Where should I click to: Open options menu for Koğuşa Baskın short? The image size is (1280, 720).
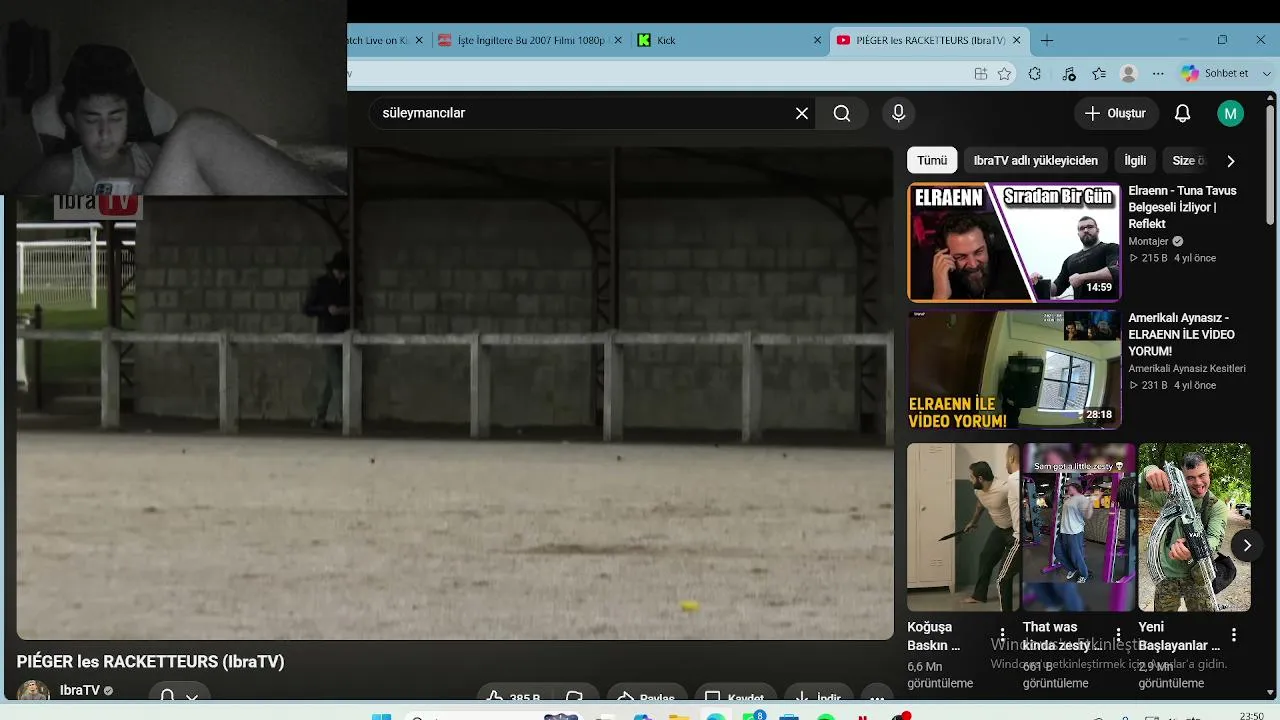click(1002, 635)
